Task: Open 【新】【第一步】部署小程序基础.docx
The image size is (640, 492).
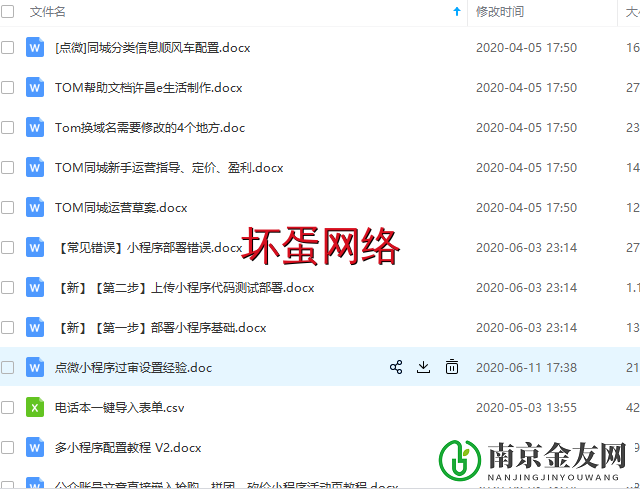Action: [x=161, y=327]
